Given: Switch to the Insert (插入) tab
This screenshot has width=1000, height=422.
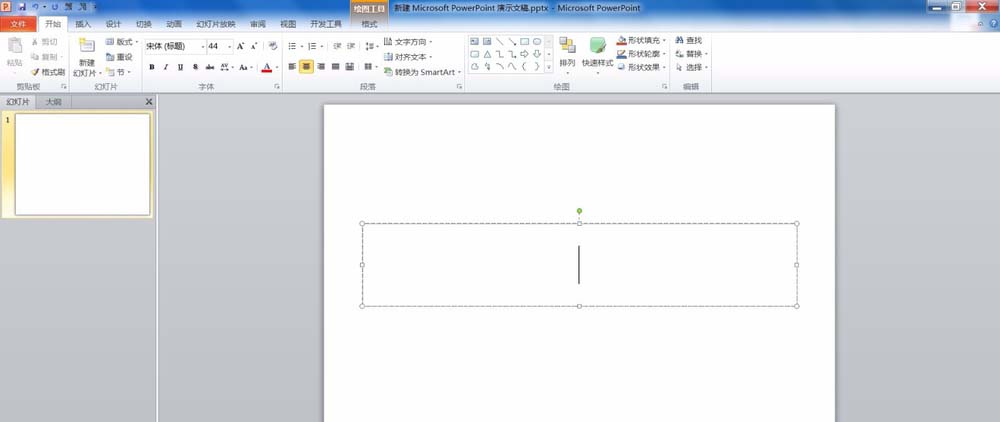Looking at the screenshot, I should click(83, 24).
